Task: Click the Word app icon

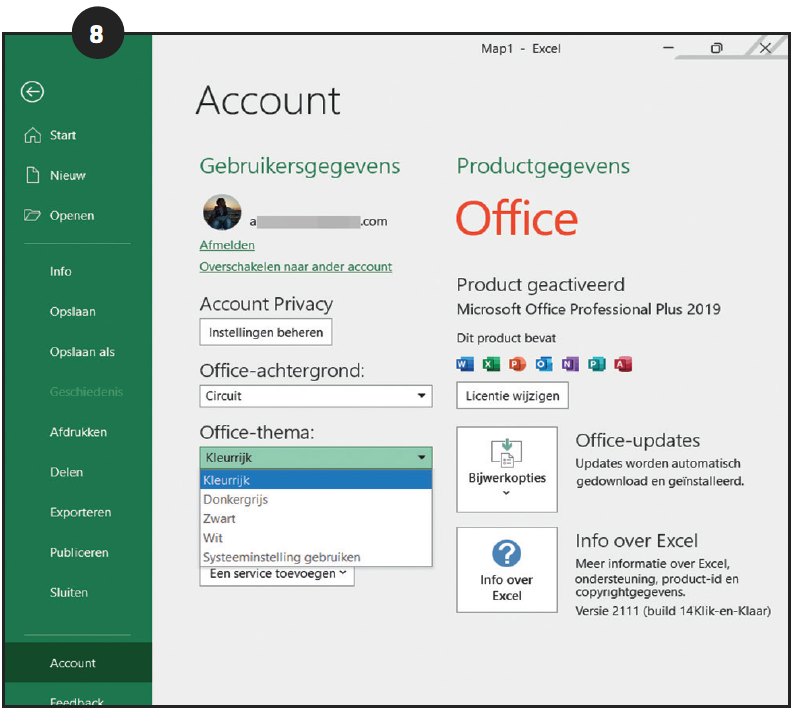Action: tap(465, 364)
